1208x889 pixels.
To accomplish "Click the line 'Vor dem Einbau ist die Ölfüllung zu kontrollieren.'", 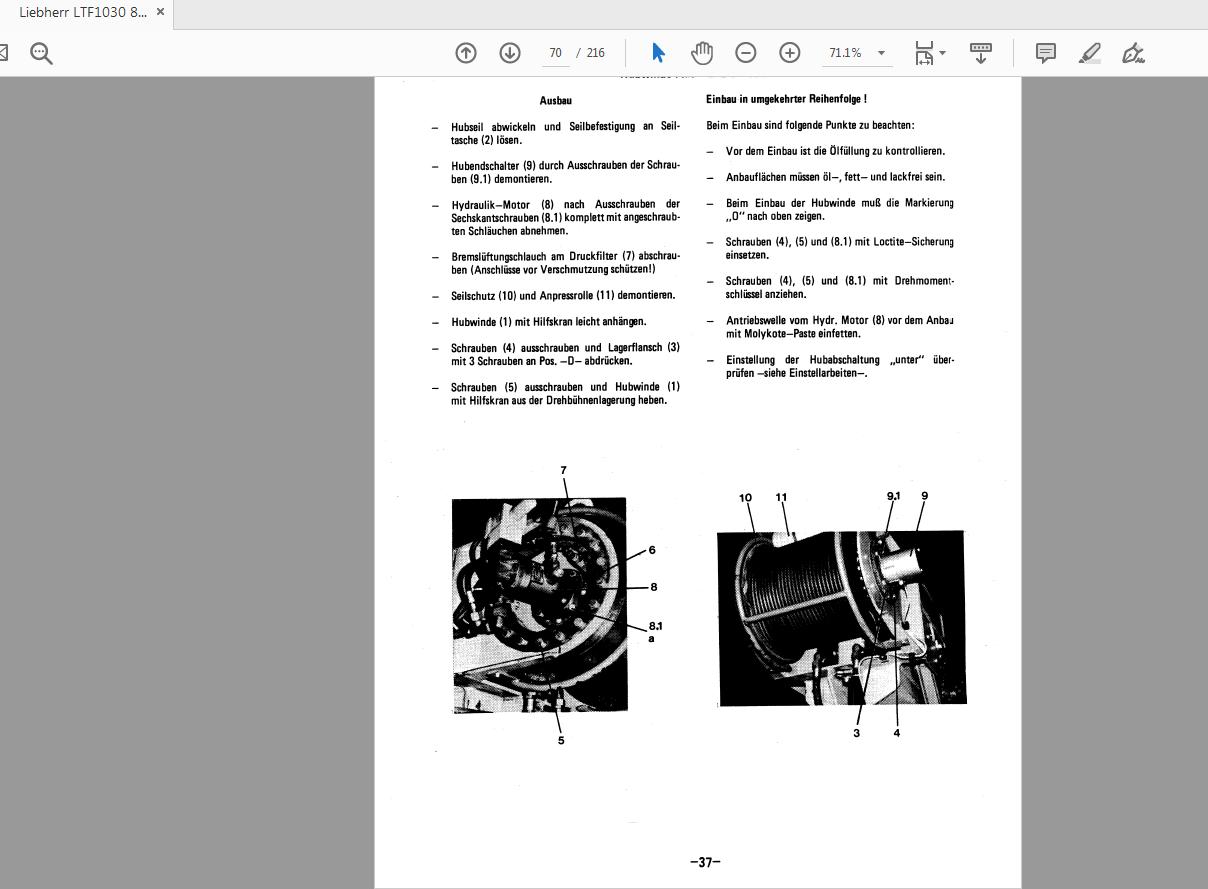I will click(836, 151).
